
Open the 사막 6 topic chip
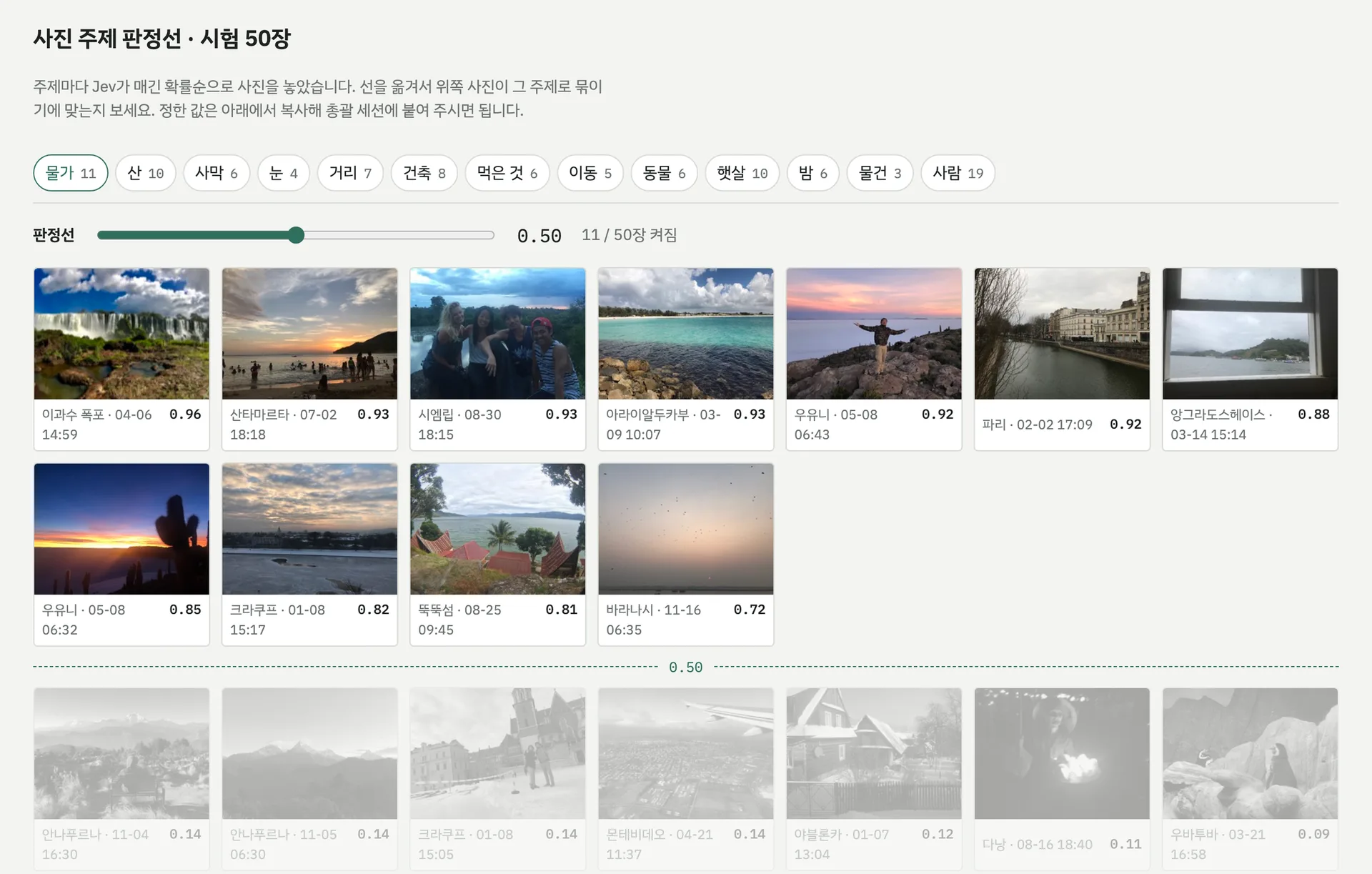pyautogui.click(x=217, y=173)
